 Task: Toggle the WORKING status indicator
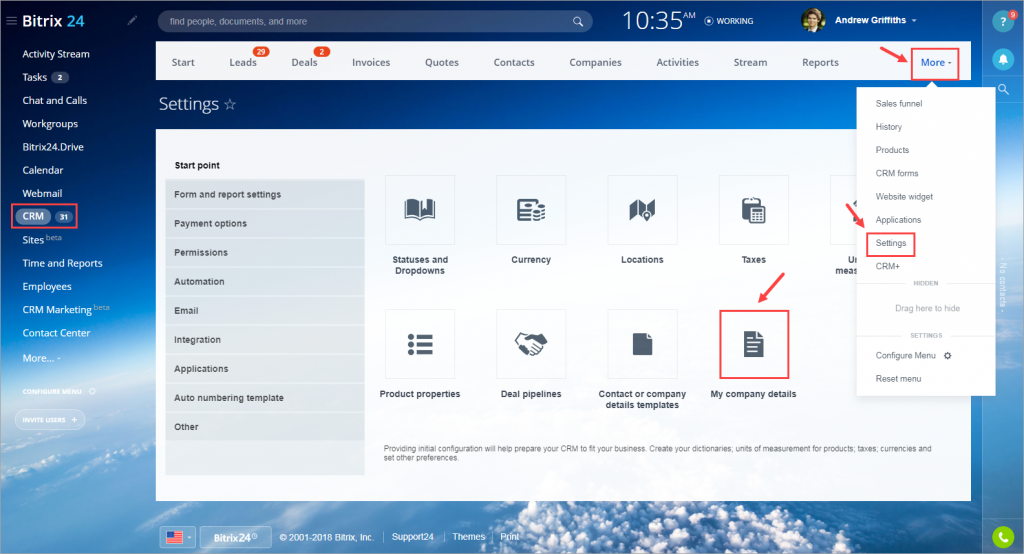pyautogui.click(x=729, y=21)
